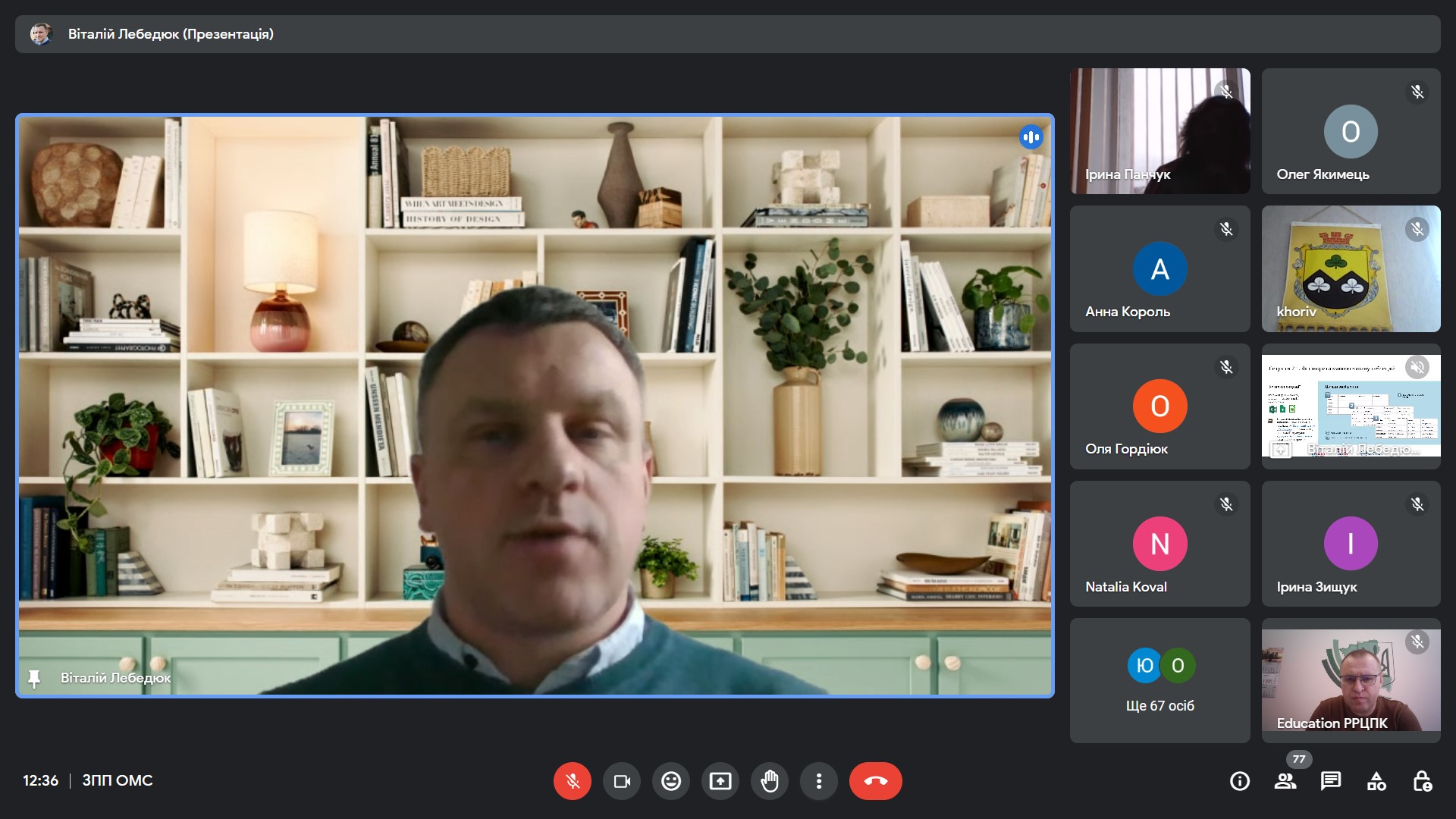Screen dimensions: 1456x819
Task: Unpin Віталій Лебедюк's video tile
Action: click(x=34, y=678)
